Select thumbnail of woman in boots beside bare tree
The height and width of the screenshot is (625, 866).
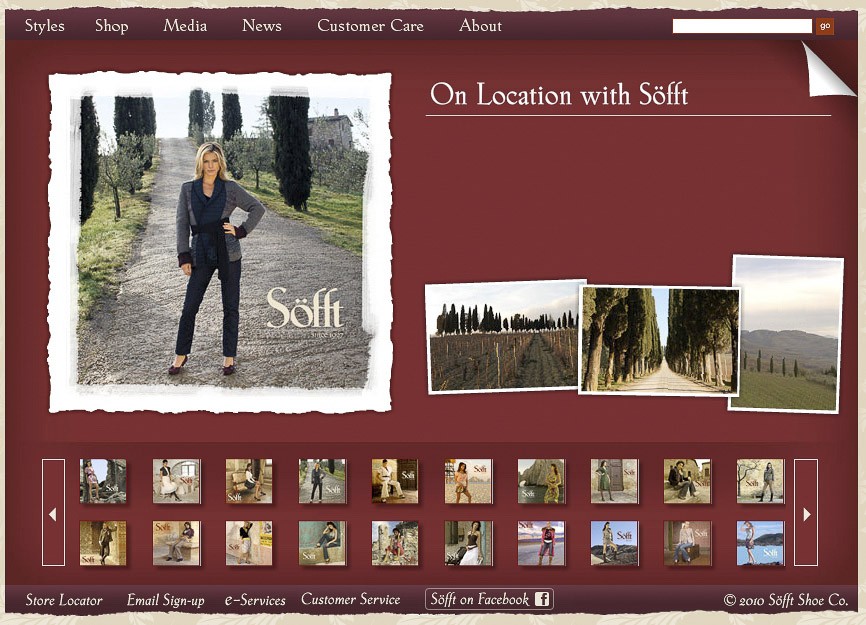pos(760,481)
